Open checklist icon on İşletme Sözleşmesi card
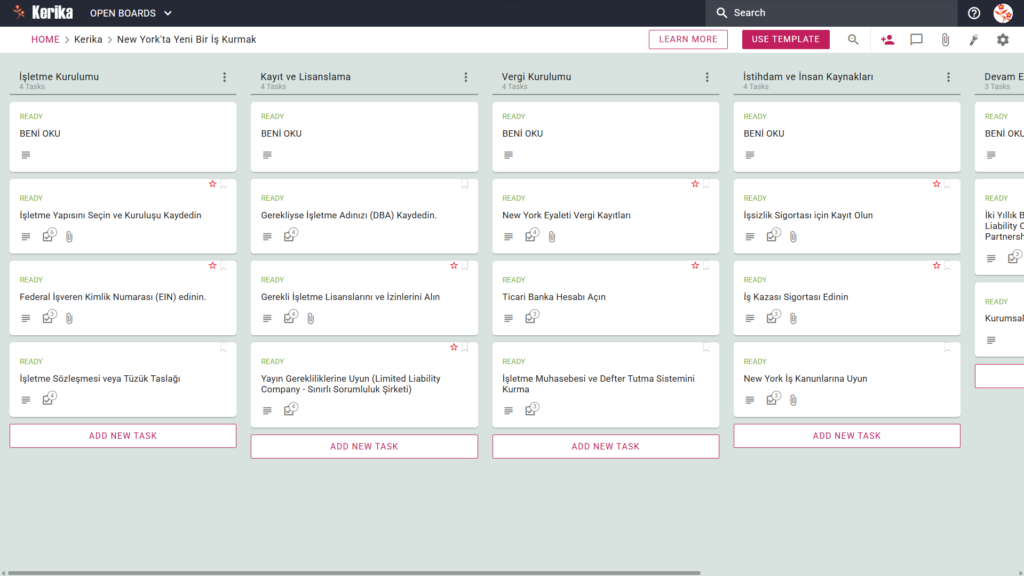Image resolution: width=1024 pixels, height=576 pixels. tap(49, 398)
